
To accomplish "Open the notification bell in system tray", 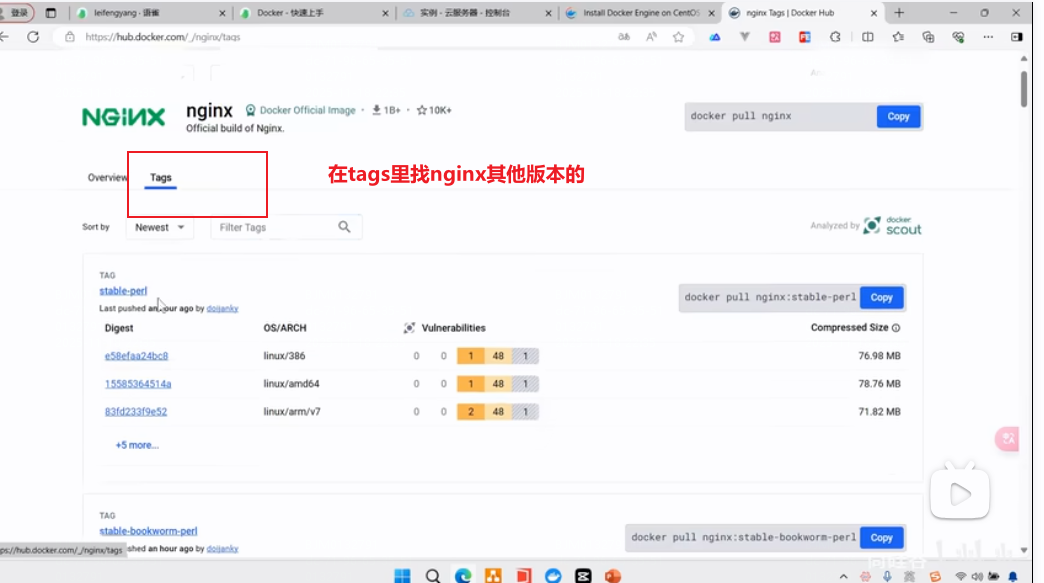I will [x=1013, y=576].
